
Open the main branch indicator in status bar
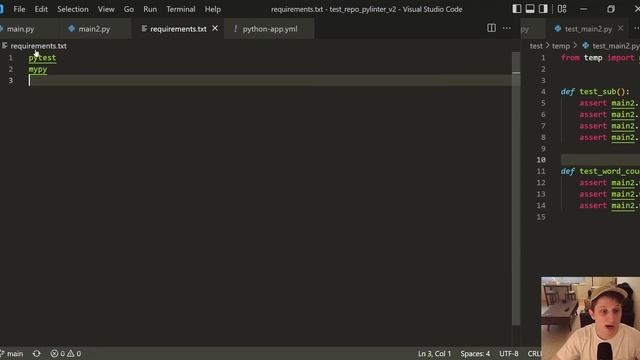[12, 353]
